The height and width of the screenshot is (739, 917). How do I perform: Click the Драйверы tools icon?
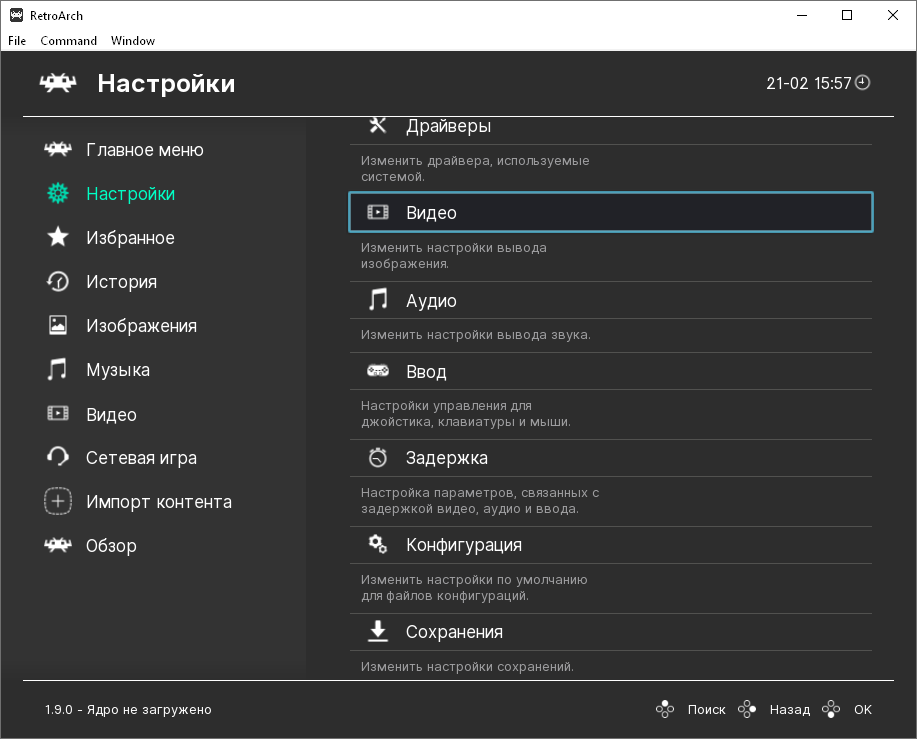(378, 125)
